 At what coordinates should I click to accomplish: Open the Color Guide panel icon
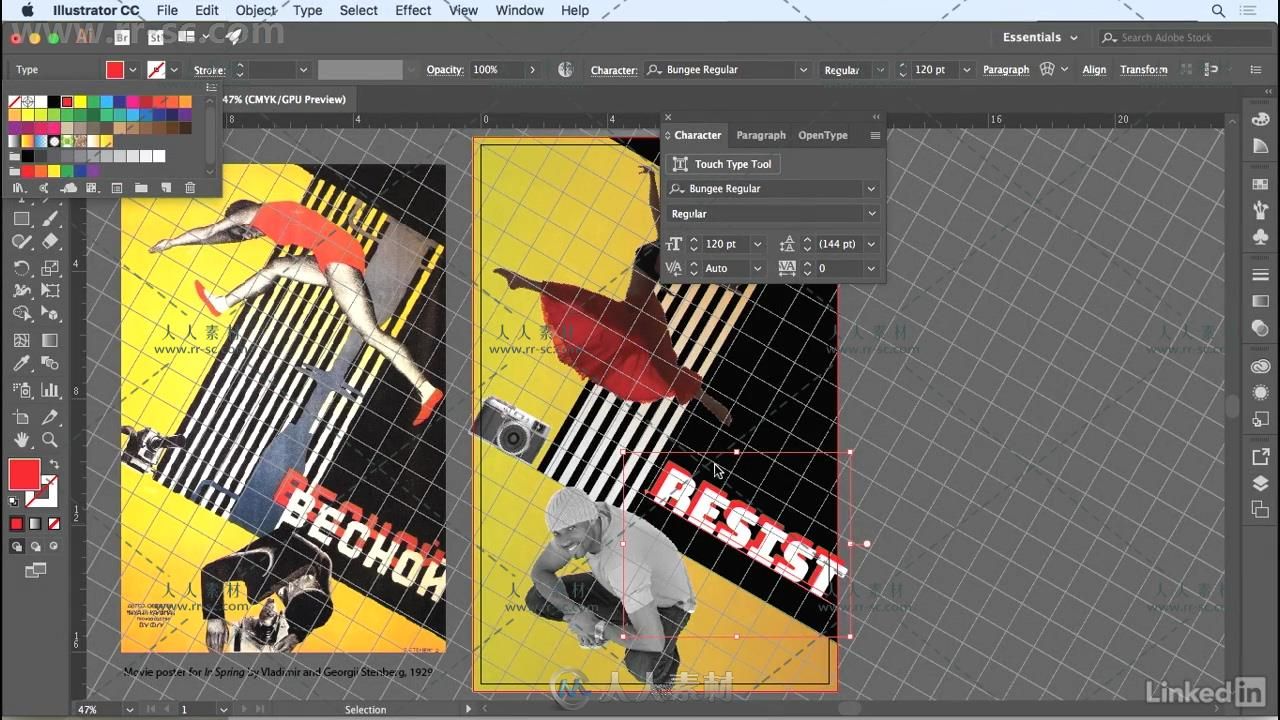pos(1260,146)
